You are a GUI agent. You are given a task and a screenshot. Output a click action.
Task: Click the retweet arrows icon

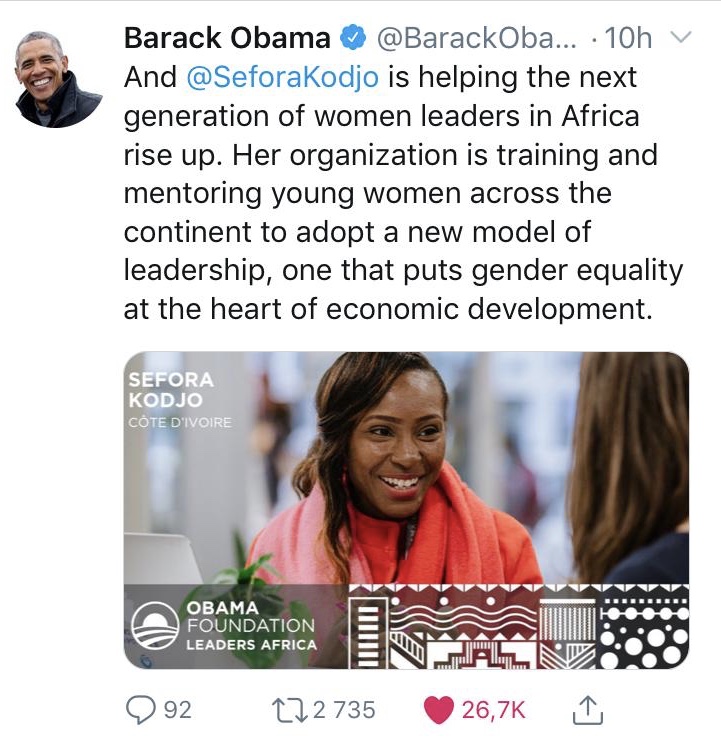click(x=291, y=709)
